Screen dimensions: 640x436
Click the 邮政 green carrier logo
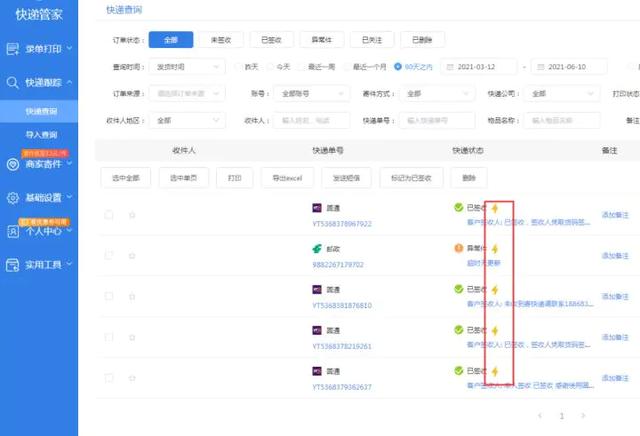pyautogui.click(x=317, y=249)
